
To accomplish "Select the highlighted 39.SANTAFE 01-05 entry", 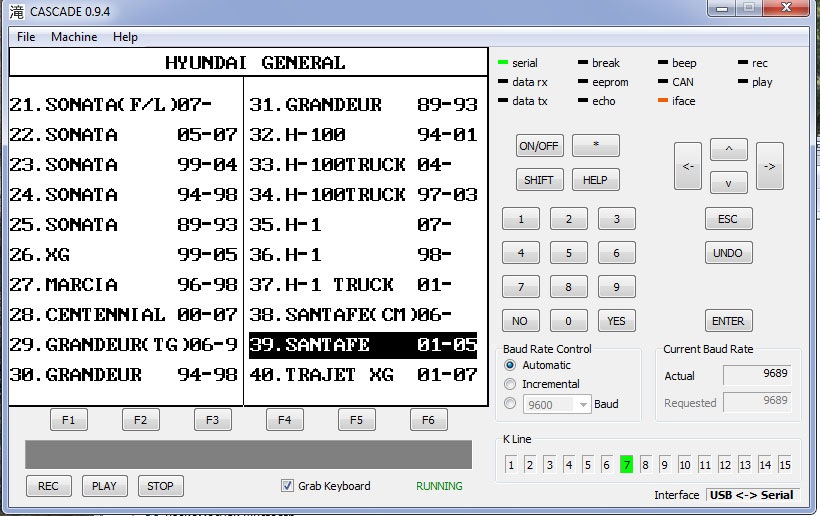I will [x=363, y=345].
